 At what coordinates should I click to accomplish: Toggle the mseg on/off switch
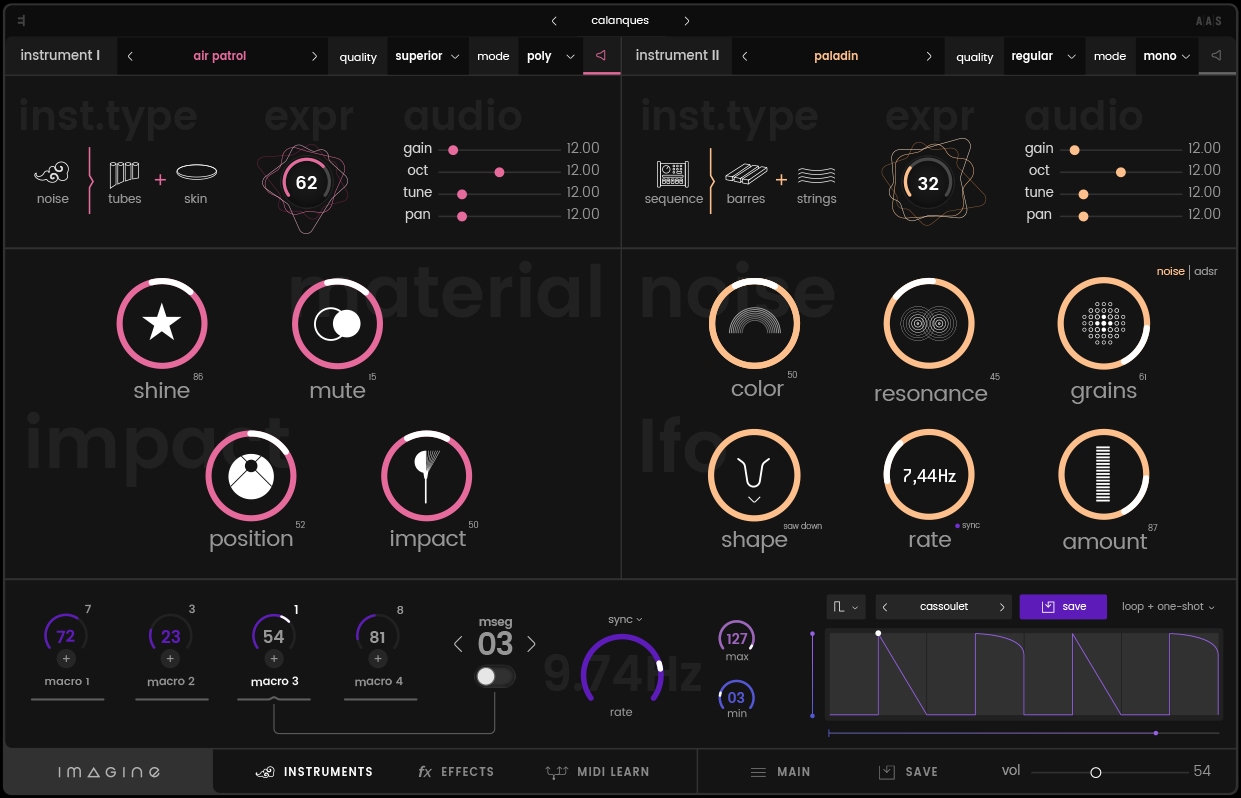495,677
